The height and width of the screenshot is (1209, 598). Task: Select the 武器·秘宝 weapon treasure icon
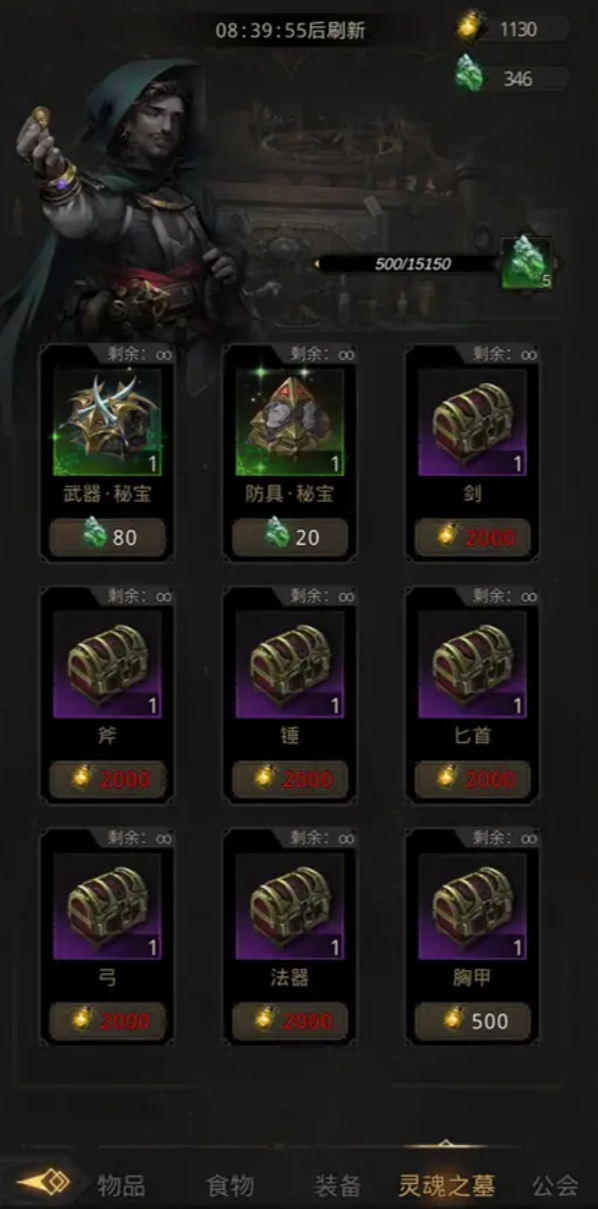point(107,421)
